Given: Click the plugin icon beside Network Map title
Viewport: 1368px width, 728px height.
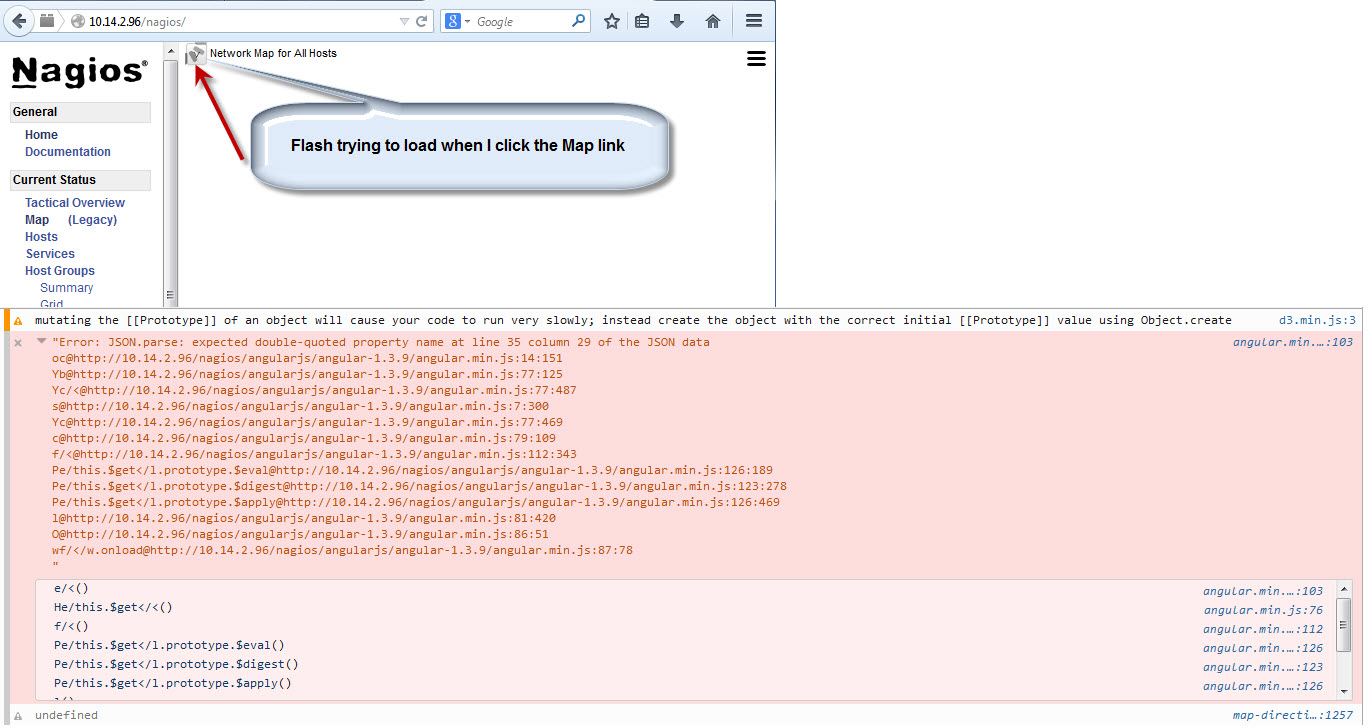Looking at the screenshot, I should (x=197, y=54).
